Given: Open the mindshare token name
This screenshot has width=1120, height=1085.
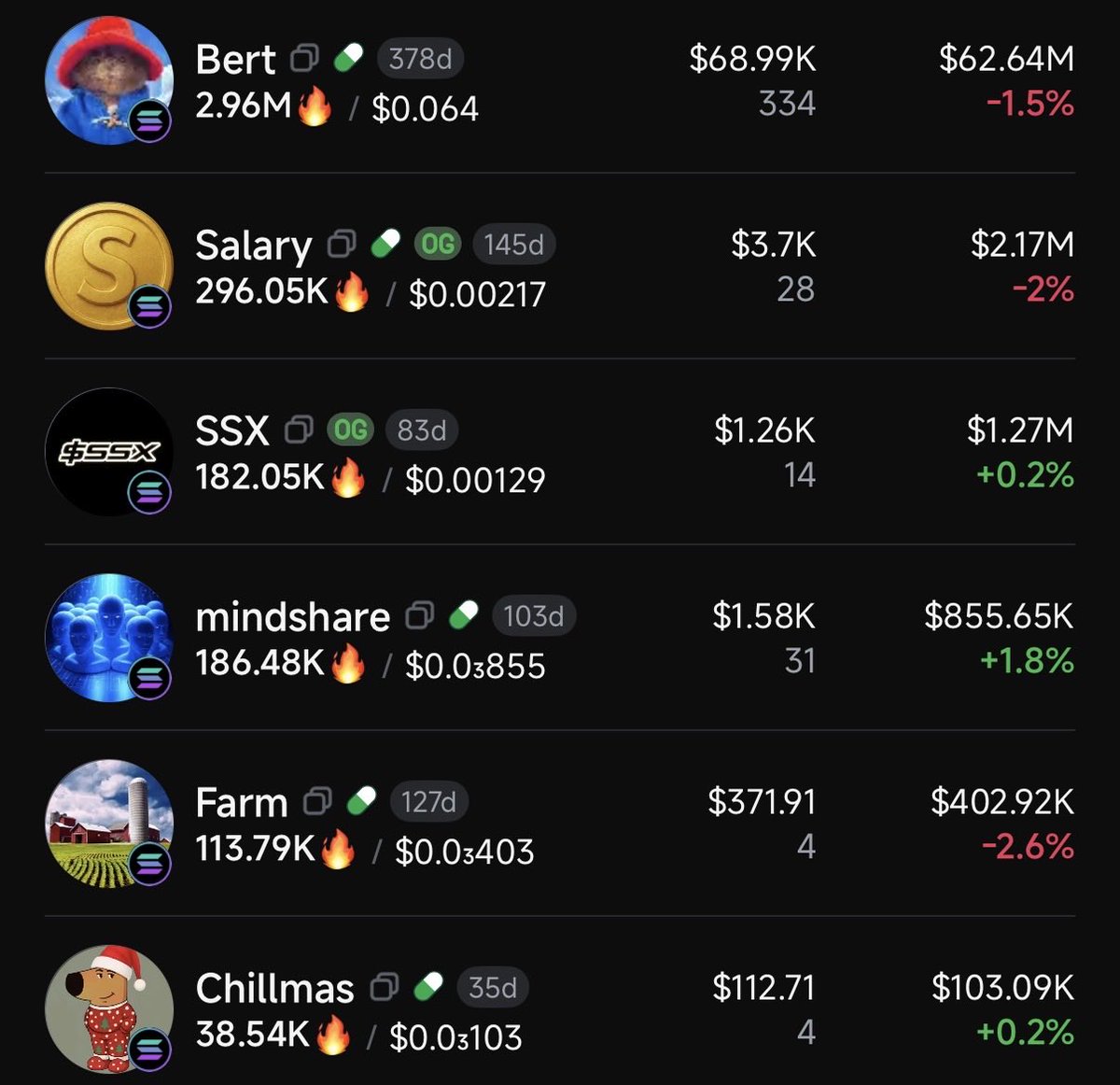Looking at the screenshot, I should click(x=292, y=616).
